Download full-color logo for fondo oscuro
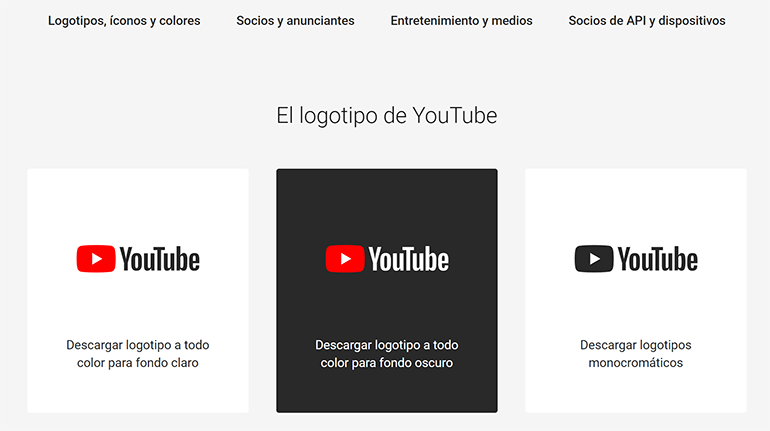Viewport: 770px width, 431px height. (x=387, y=354)
